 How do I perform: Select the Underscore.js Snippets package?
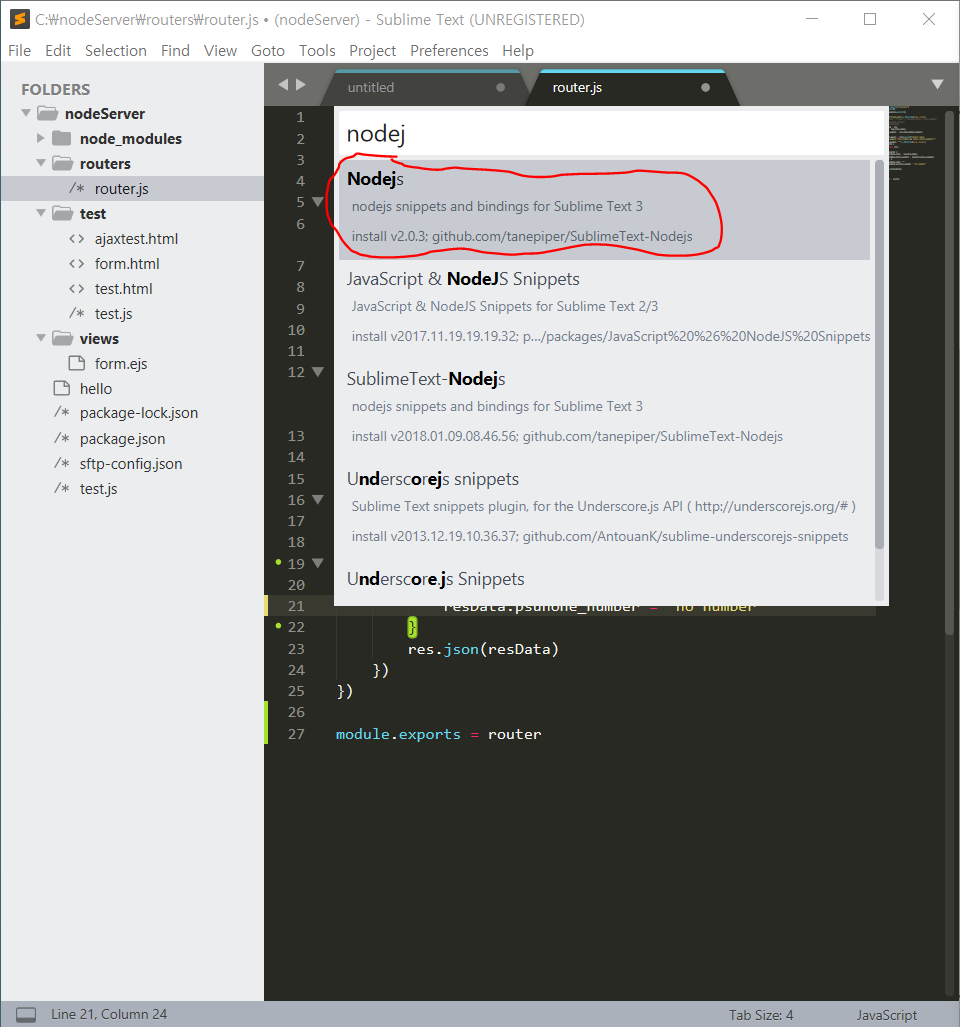coord(604,582)
